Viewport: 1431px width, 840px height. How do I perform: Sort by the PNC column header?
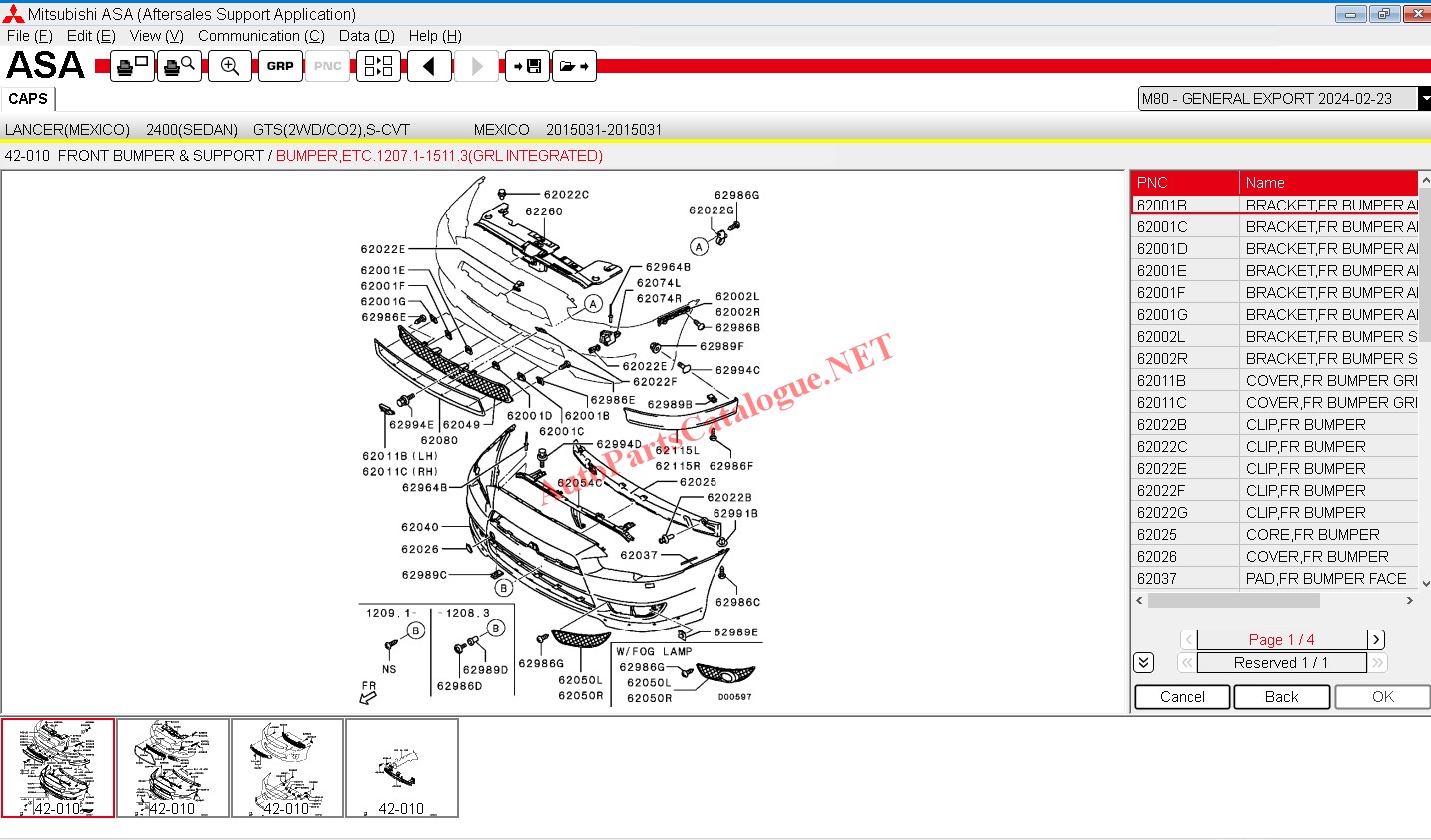point(1185,183)
